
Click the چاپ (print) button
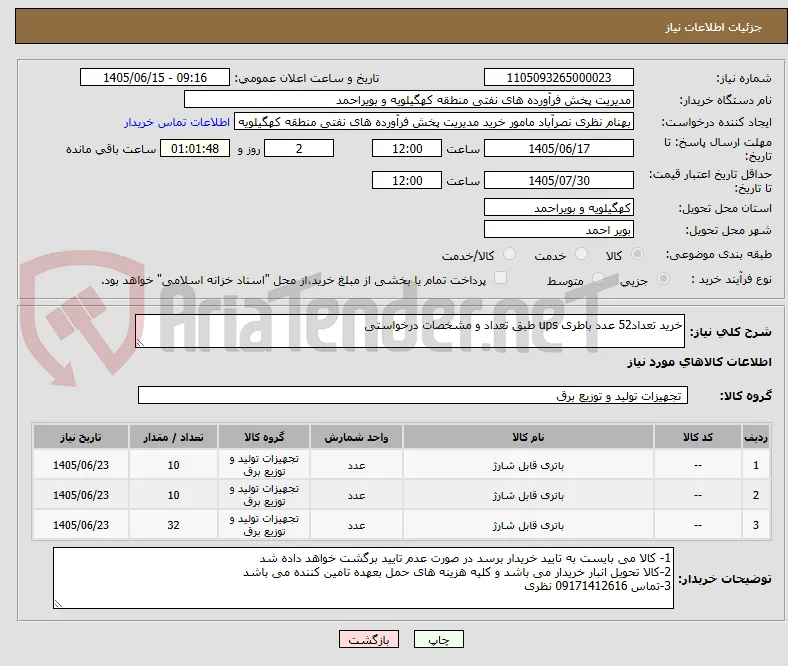click(438, 639)
